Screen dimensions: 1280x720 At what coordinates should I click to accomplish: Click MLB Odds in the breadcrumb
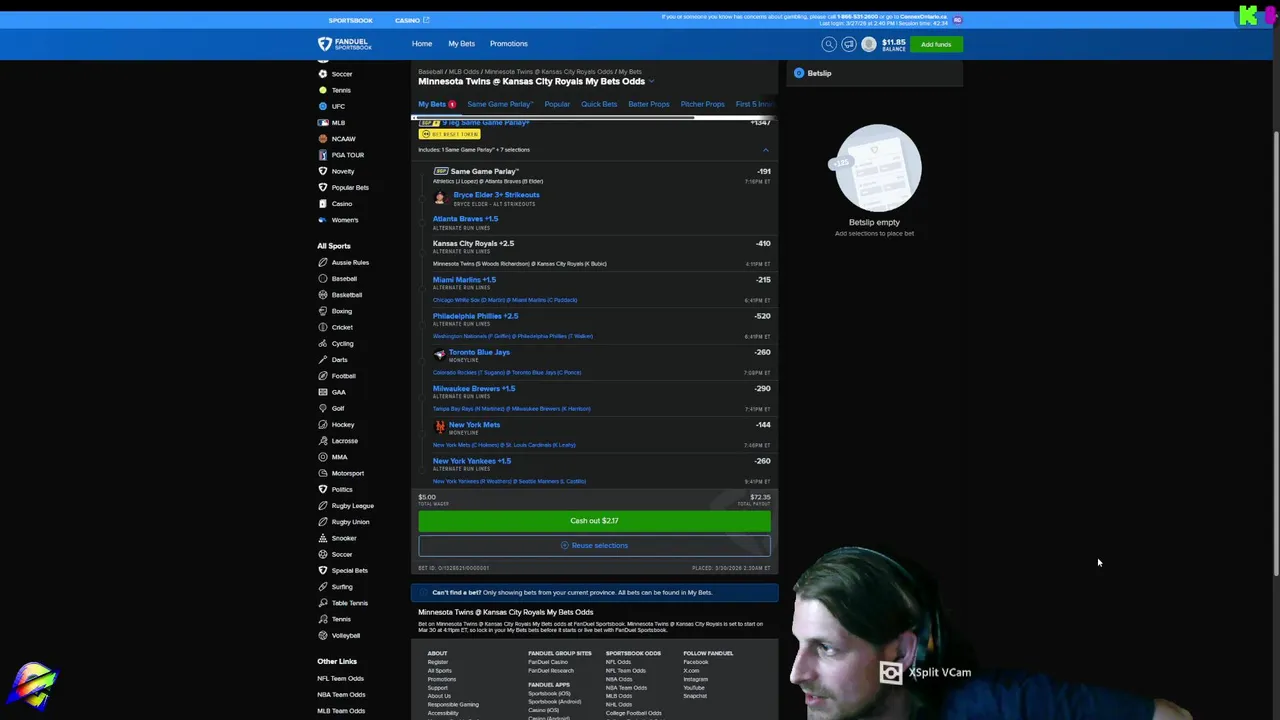[463, 72]
